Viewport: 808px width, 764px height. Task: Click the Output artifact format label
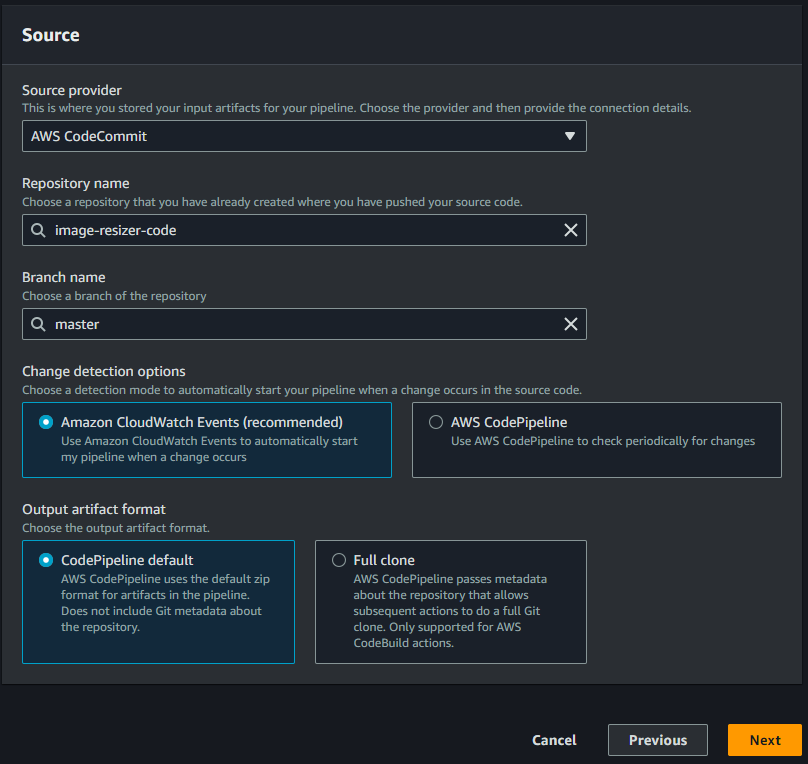coord(94,510)
